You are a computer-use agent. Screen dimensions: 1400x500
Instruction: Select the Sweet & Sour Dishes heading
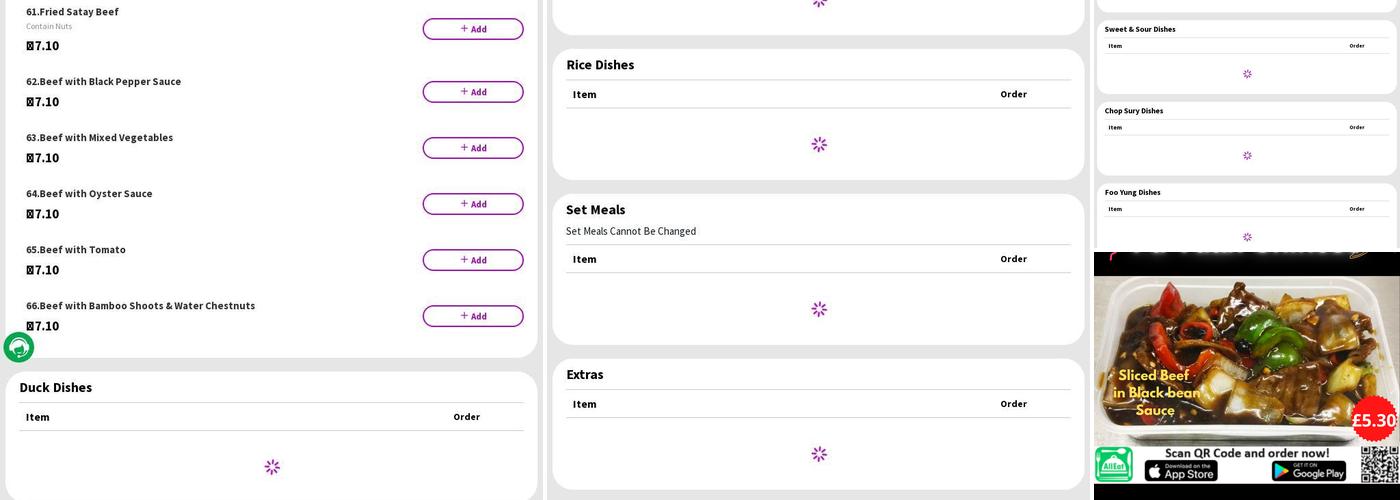[1140, 30]
